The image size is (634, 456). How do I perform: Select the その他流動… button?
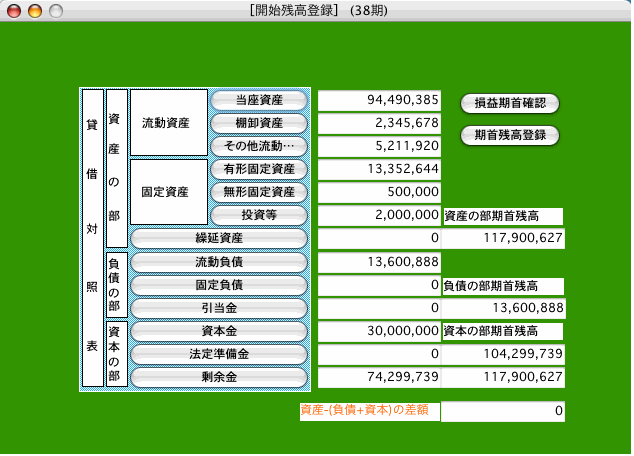(x=259, y=146)
